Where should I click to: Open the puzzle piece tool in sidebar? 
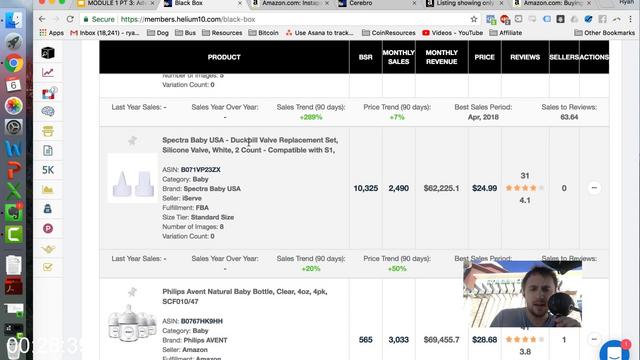pos(49,93)
